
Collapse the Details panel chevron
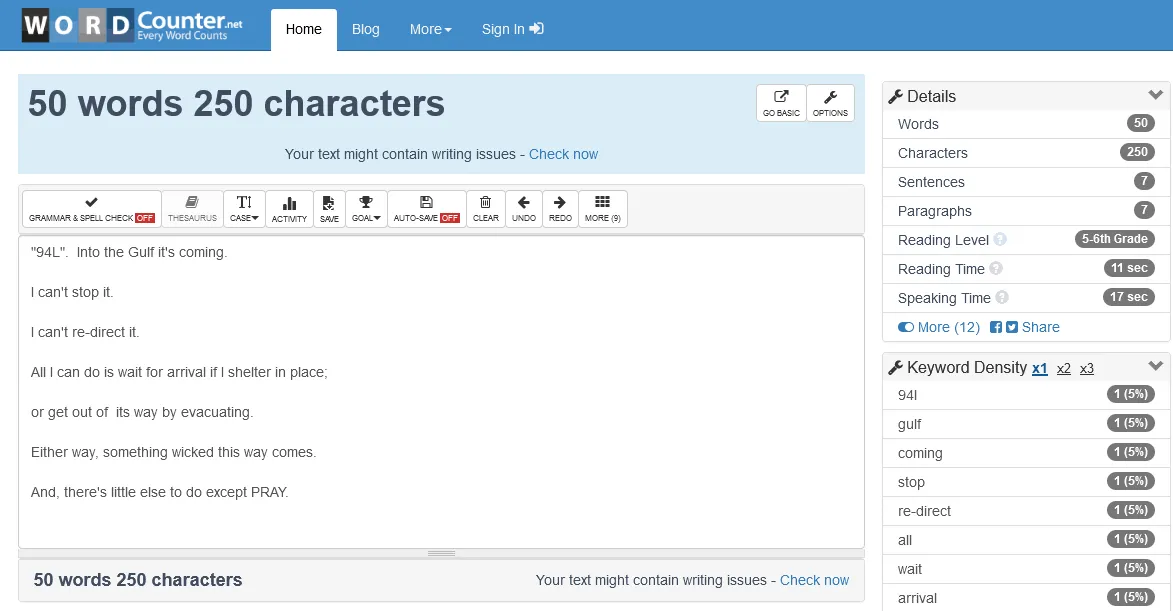coord(1156,95)
